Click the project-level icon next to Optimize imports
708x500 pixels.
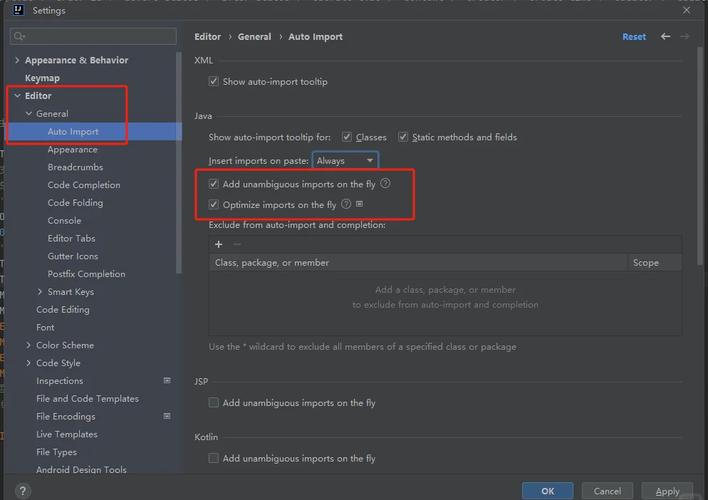click(x=359, y=204)
